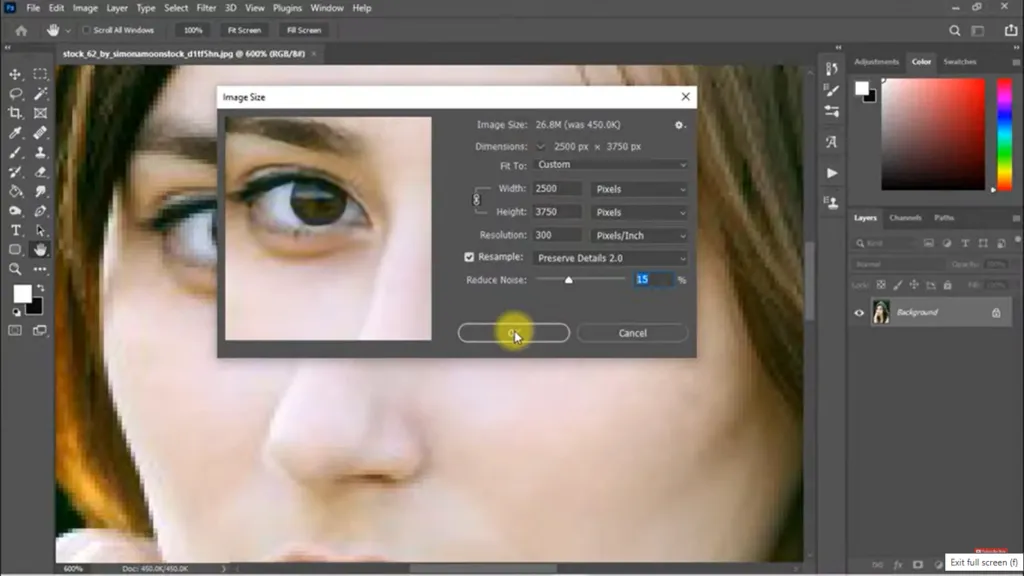The image size is (1024, 576).
Task: Click the Reduce Noise slider handle
Action: 569,281
